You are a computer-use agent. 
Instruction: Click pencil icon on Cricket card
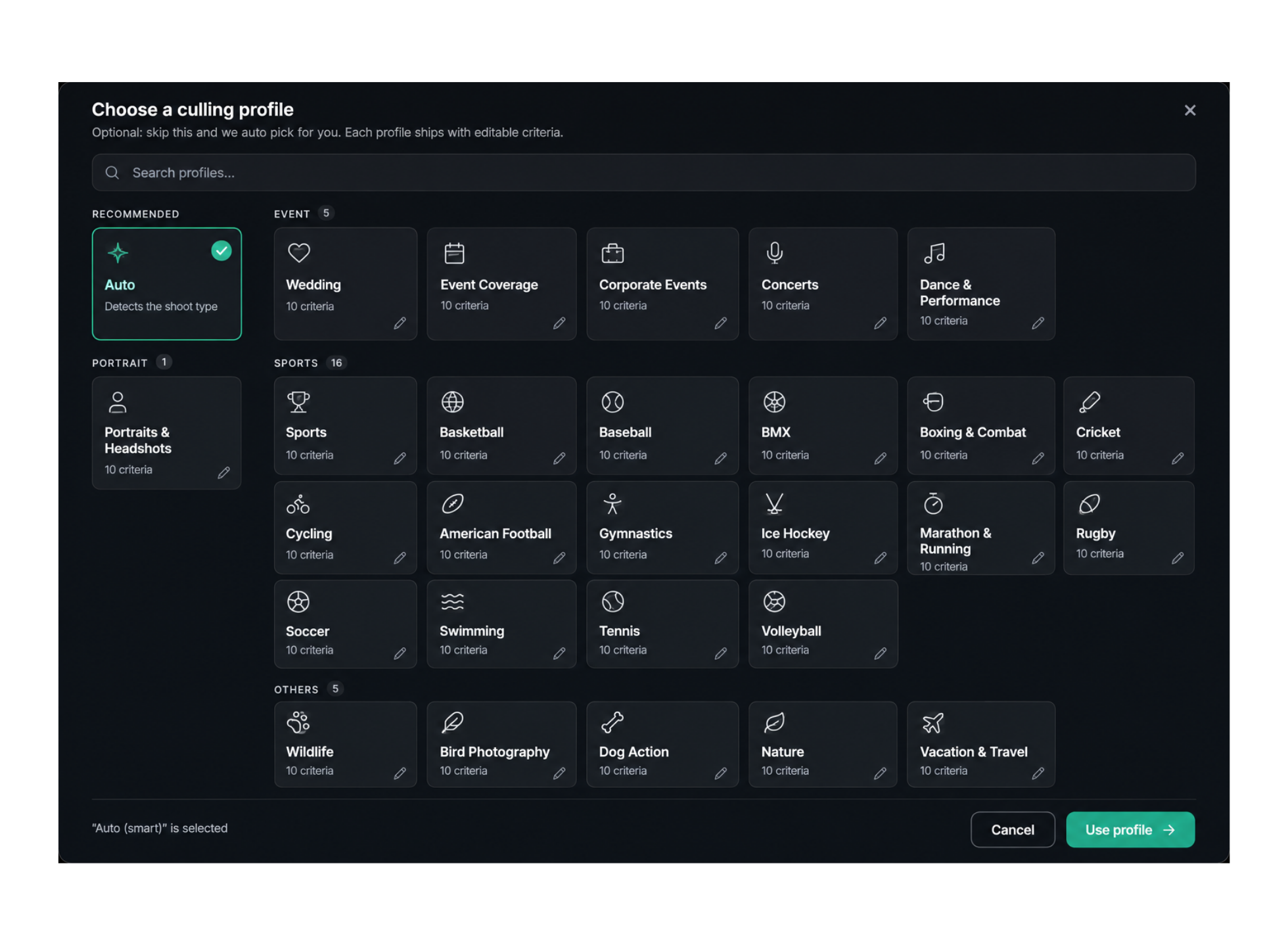pyautogui.click(x=1178, y=458)
